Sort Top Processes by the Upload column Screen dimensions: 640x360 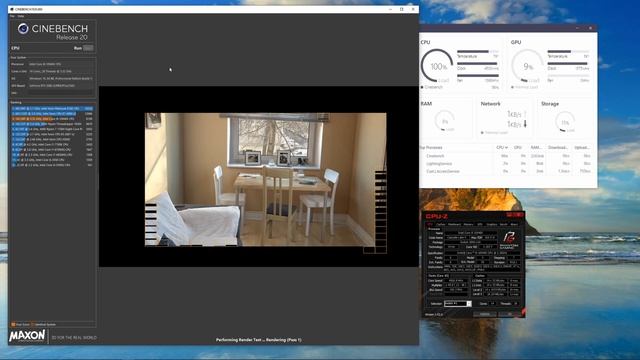coord(581,147)
